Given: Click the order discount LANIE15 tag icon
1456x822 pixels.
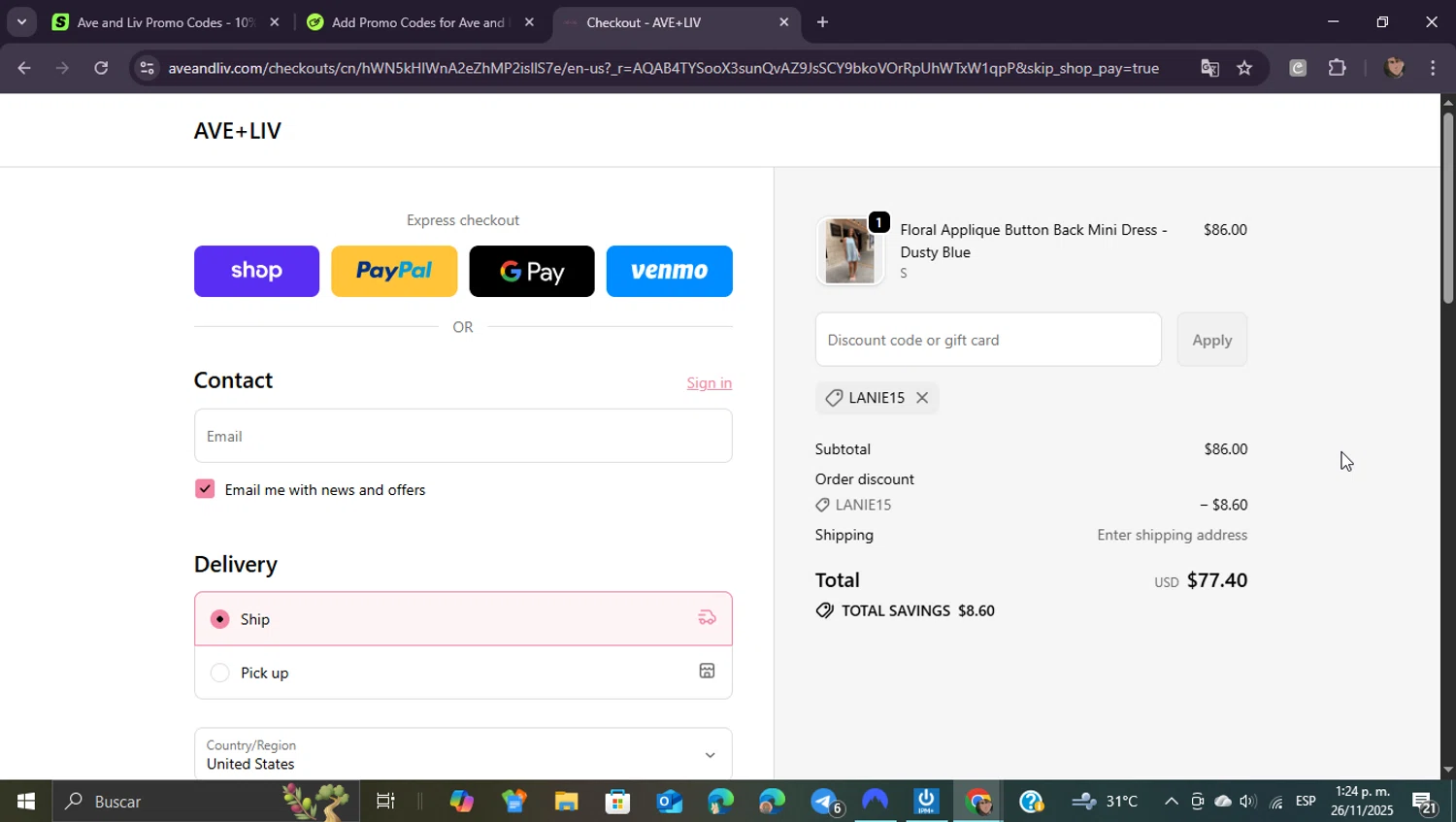Looking at the screenshot, I should [823, 505].
